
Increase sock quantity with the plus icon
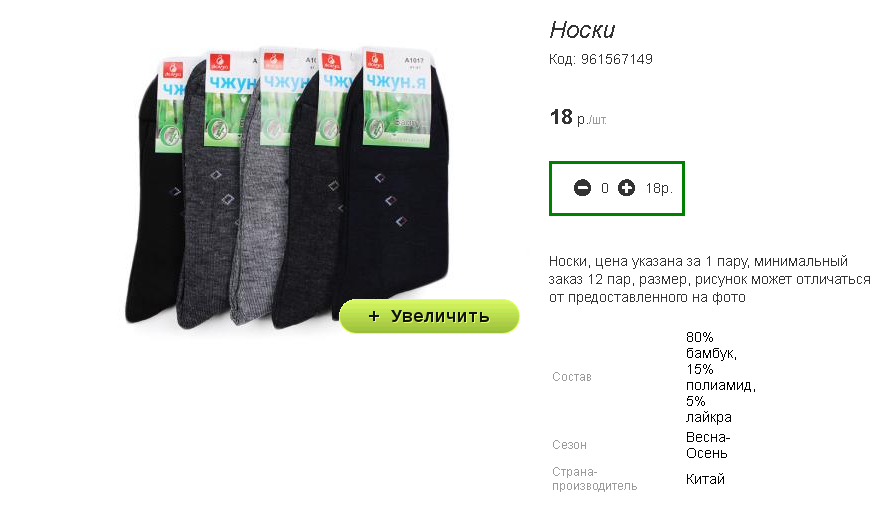tap(626, 188)
